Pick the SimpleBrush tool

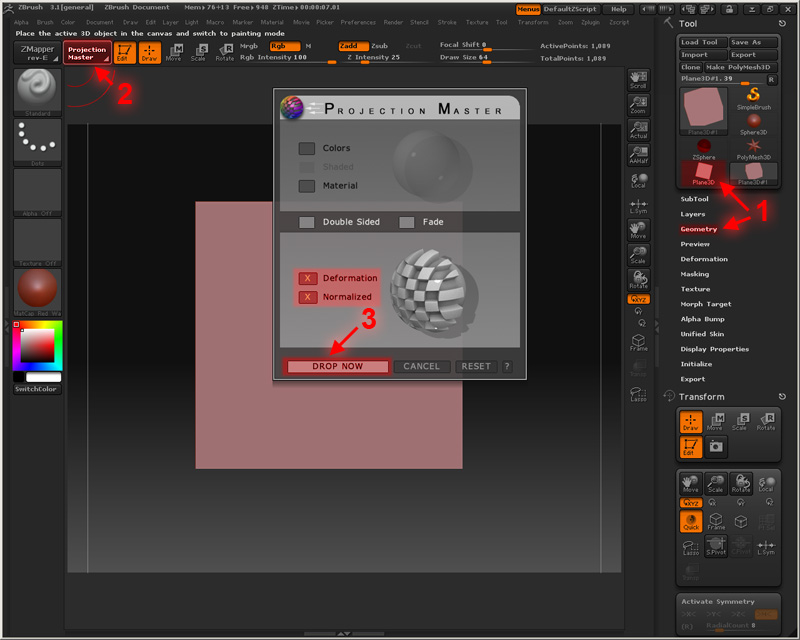pyautogui.click(x=754, y=99)
